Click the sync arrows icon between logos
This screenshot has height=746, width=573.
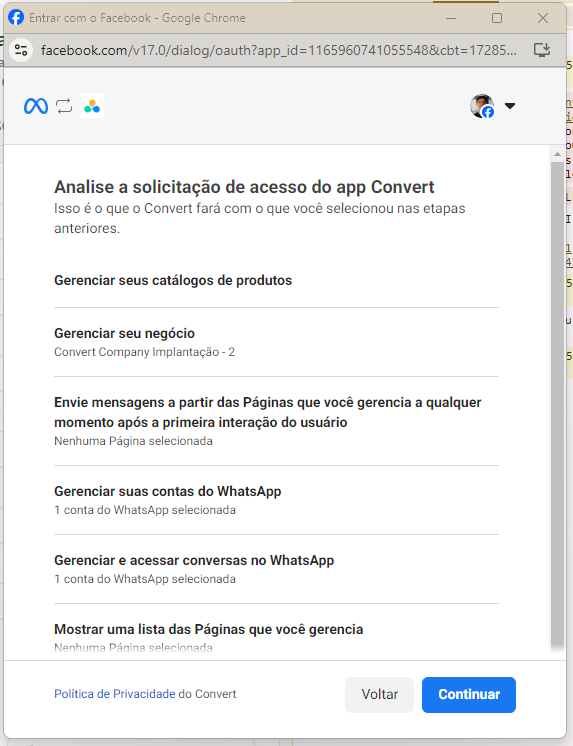64,106
